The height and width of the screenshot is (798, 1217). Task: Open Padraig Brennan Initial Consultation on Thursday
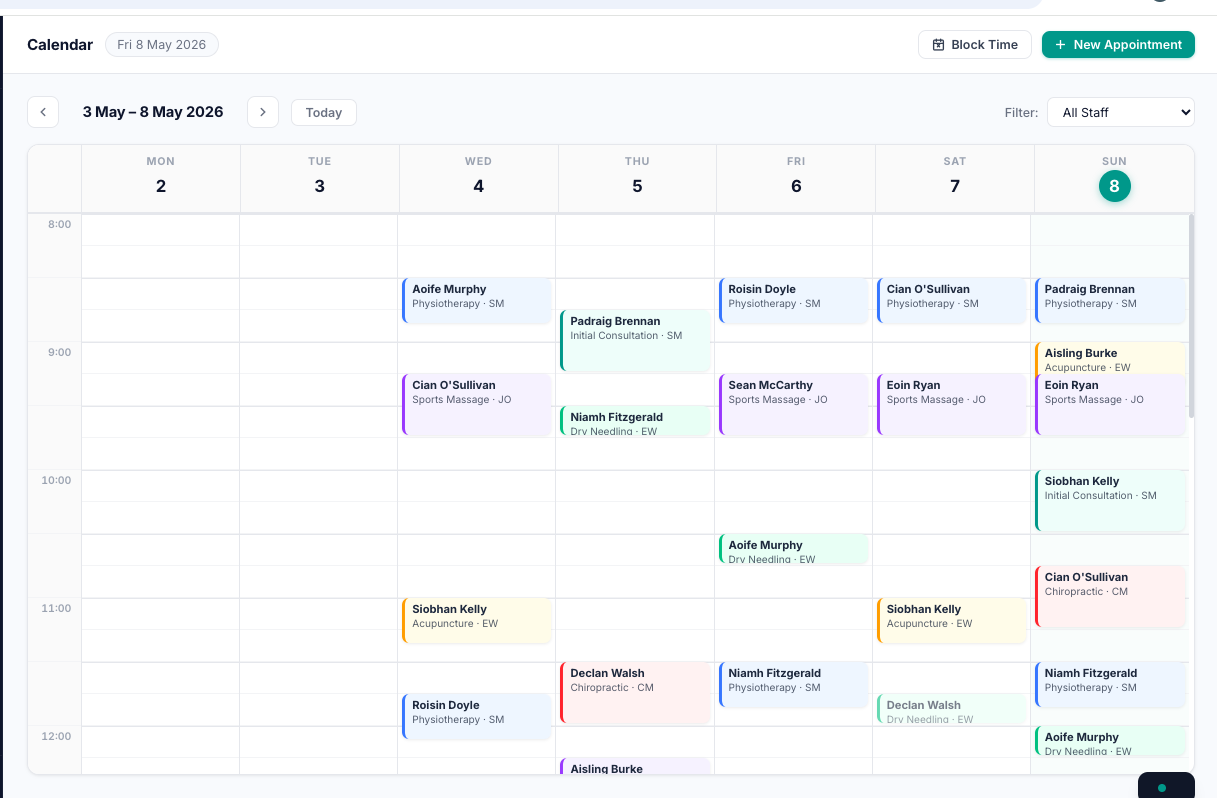pos(635,341)
